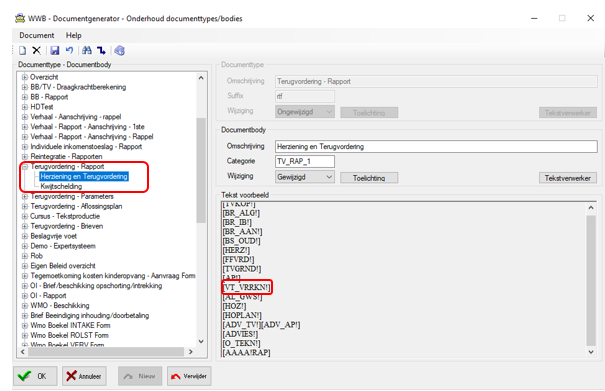Open the Documentbody Wijziging dropdown (Gewijzigd)
This screenshot has height=391, width=605.
(305, 177)
